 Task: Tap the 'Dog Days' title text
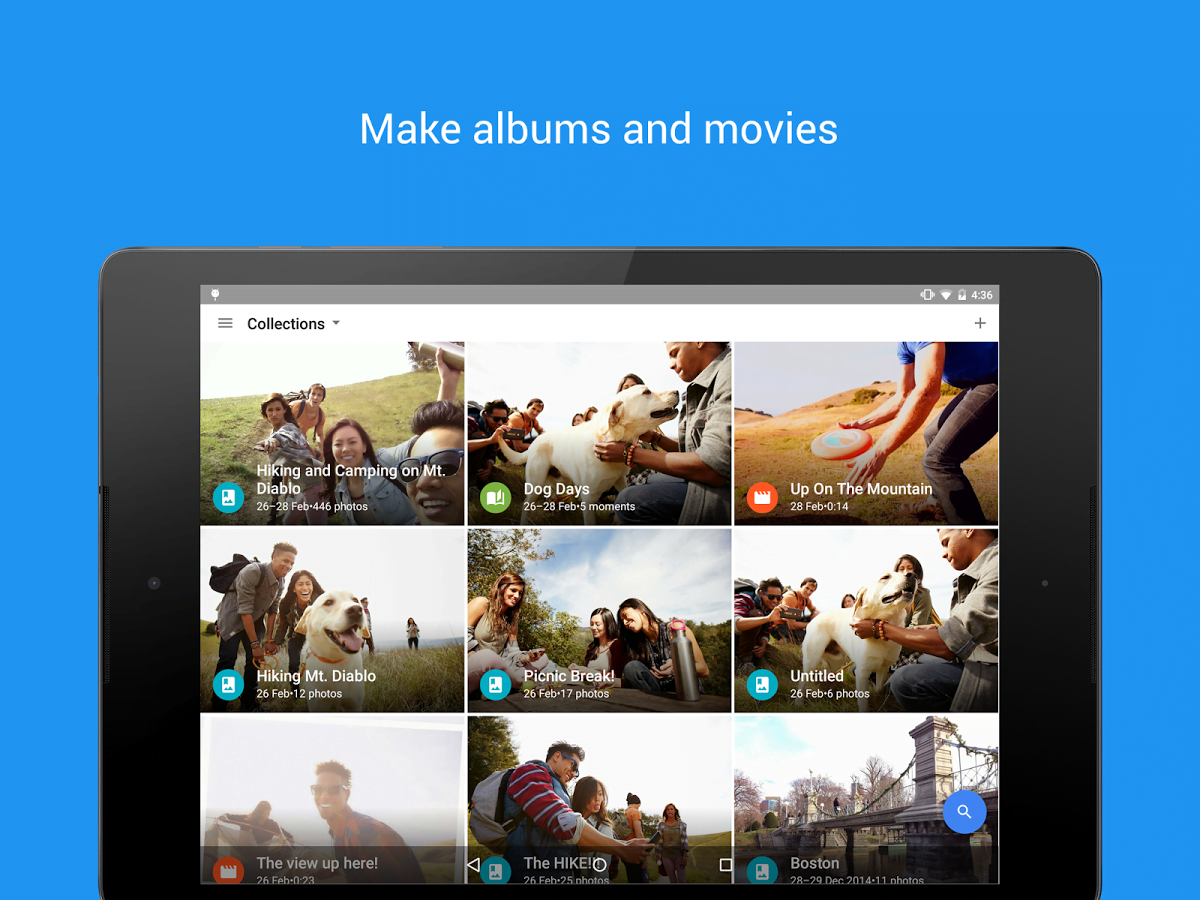pyautogui.click(x=556, y=489)
